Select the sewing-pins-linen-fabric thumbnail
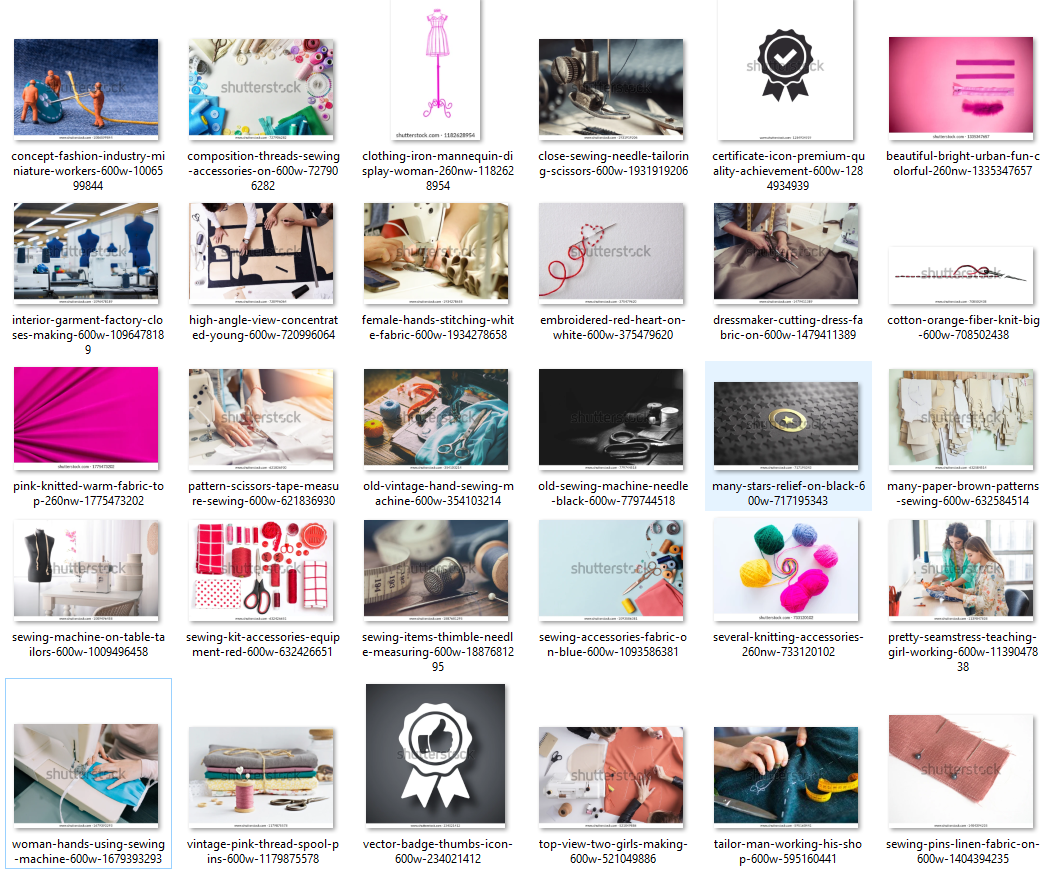Image resolution: width=1048 pixels, height=877 pixels. tap(961, 771)
